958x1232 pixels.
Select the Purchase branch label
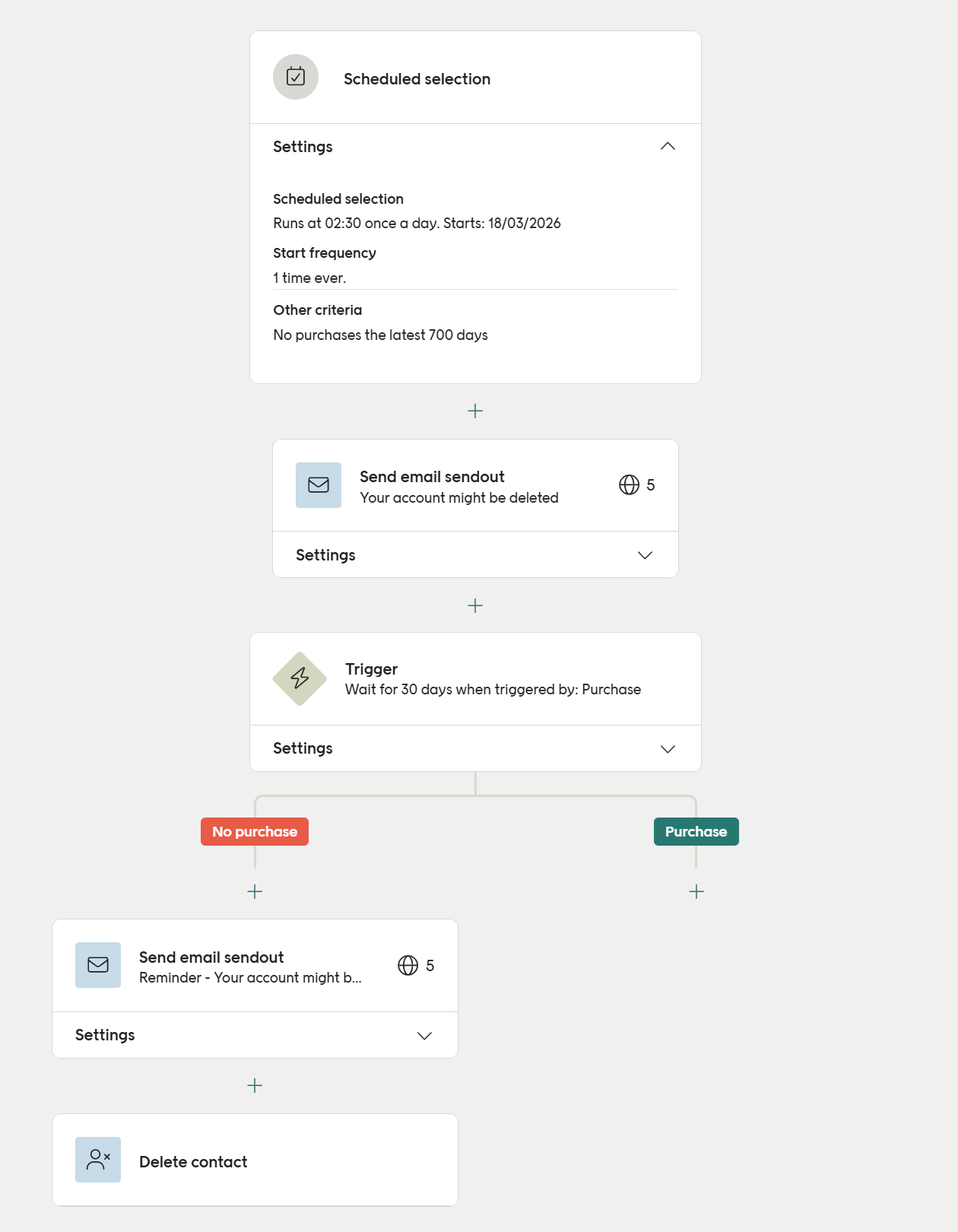(696, 832)
